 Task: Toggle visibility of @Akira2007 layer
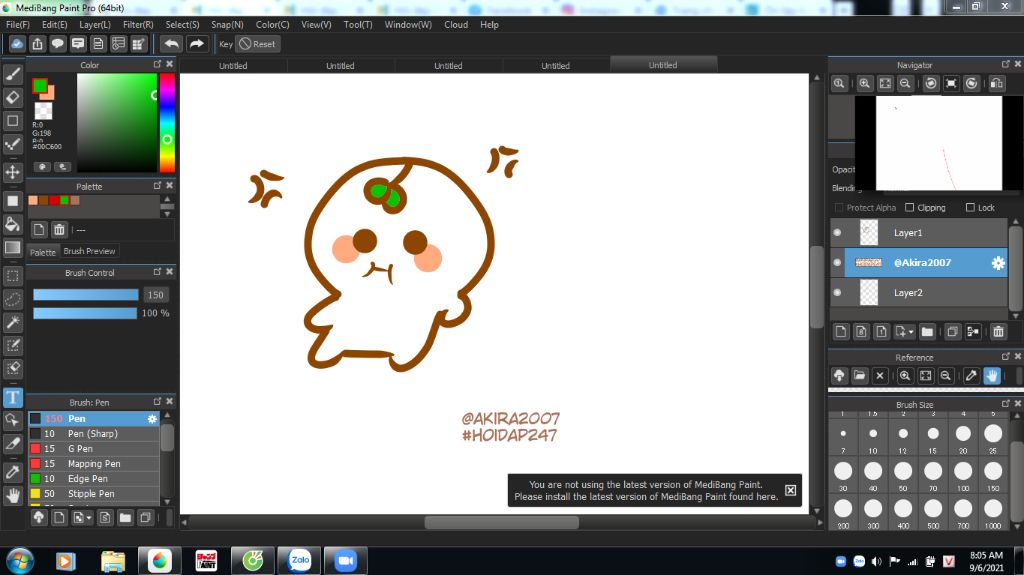[x=837, y=263]
